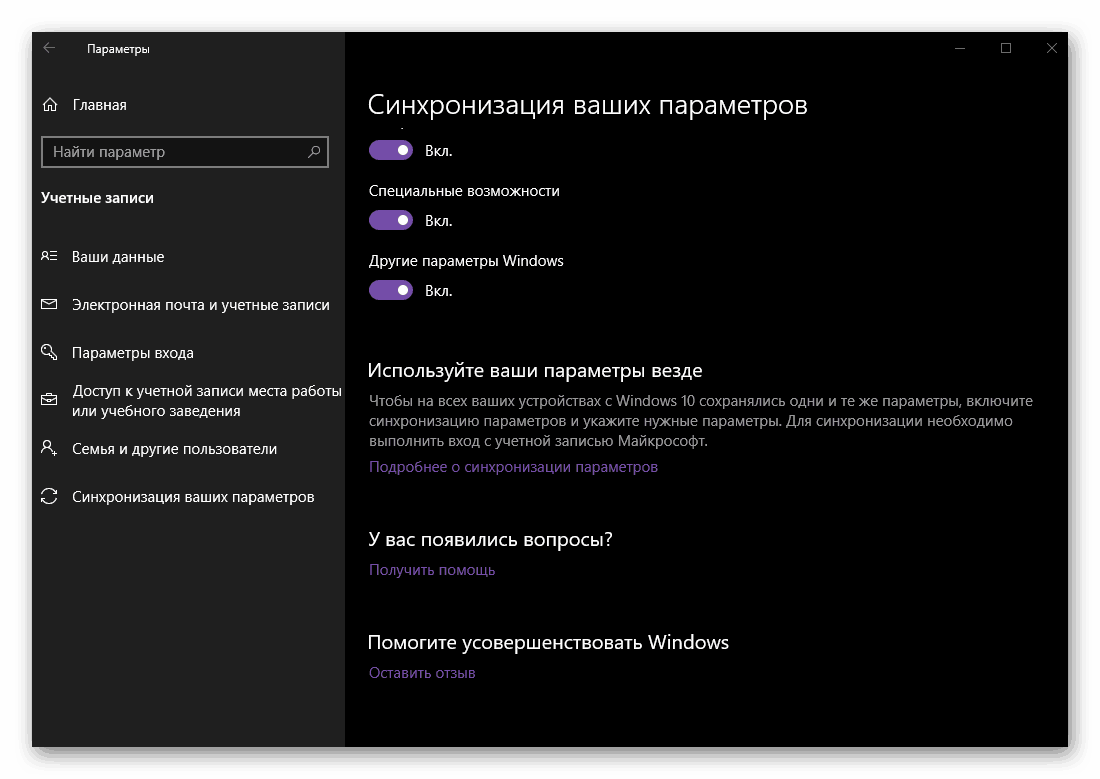This screenshot has height=779, width=1100.
Task: Click the briefcase icon for work access
Action: 49,399
